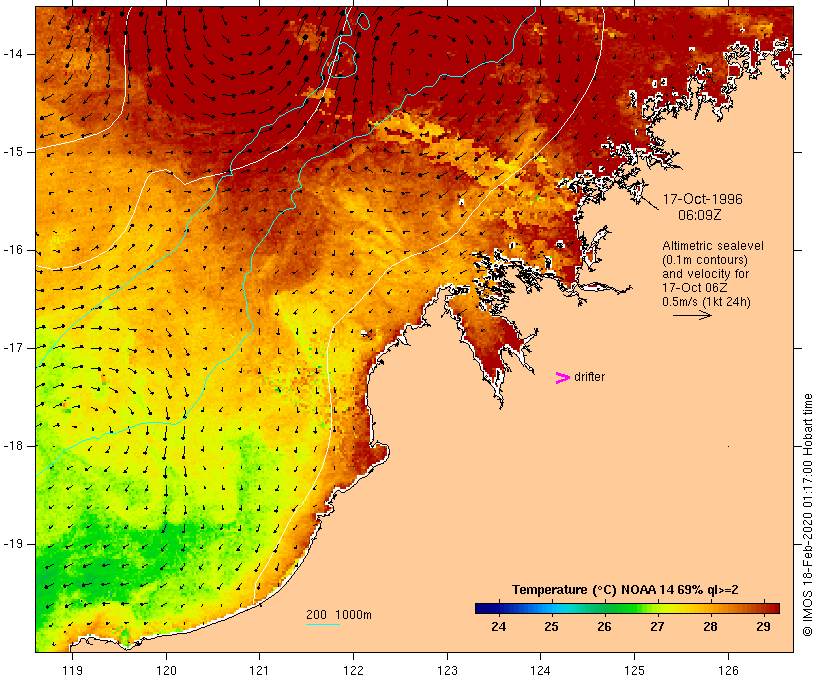Viewport: 820px width, 680px height.
Task: Click the '0.5m/s (1kt 24h)' scale text
Action: point(706,302)
